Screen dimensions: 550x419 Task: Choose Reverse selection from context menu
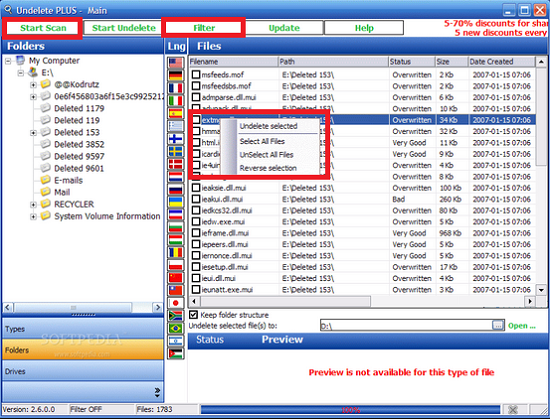click(x=268, y=168)
